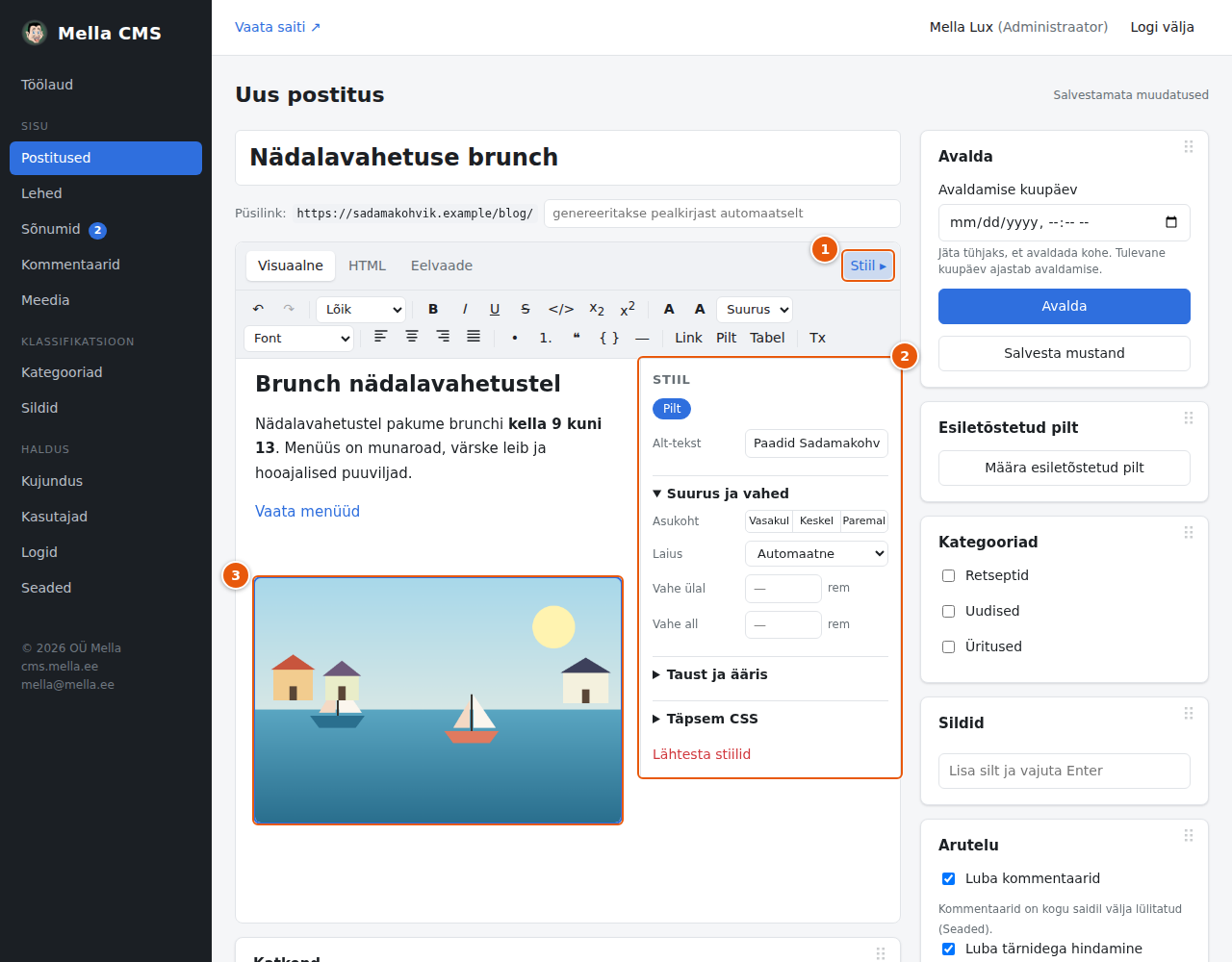This screenshot has width=1232, height=962.
Task: Check the Üritused category
Action: 948,646
